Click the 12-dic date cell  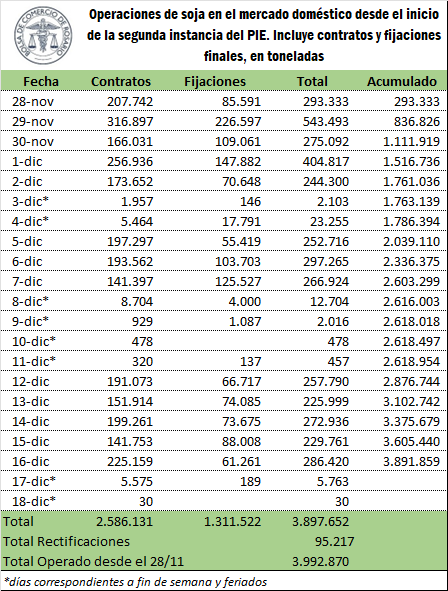pyautogui.click(x=31, y=381)
